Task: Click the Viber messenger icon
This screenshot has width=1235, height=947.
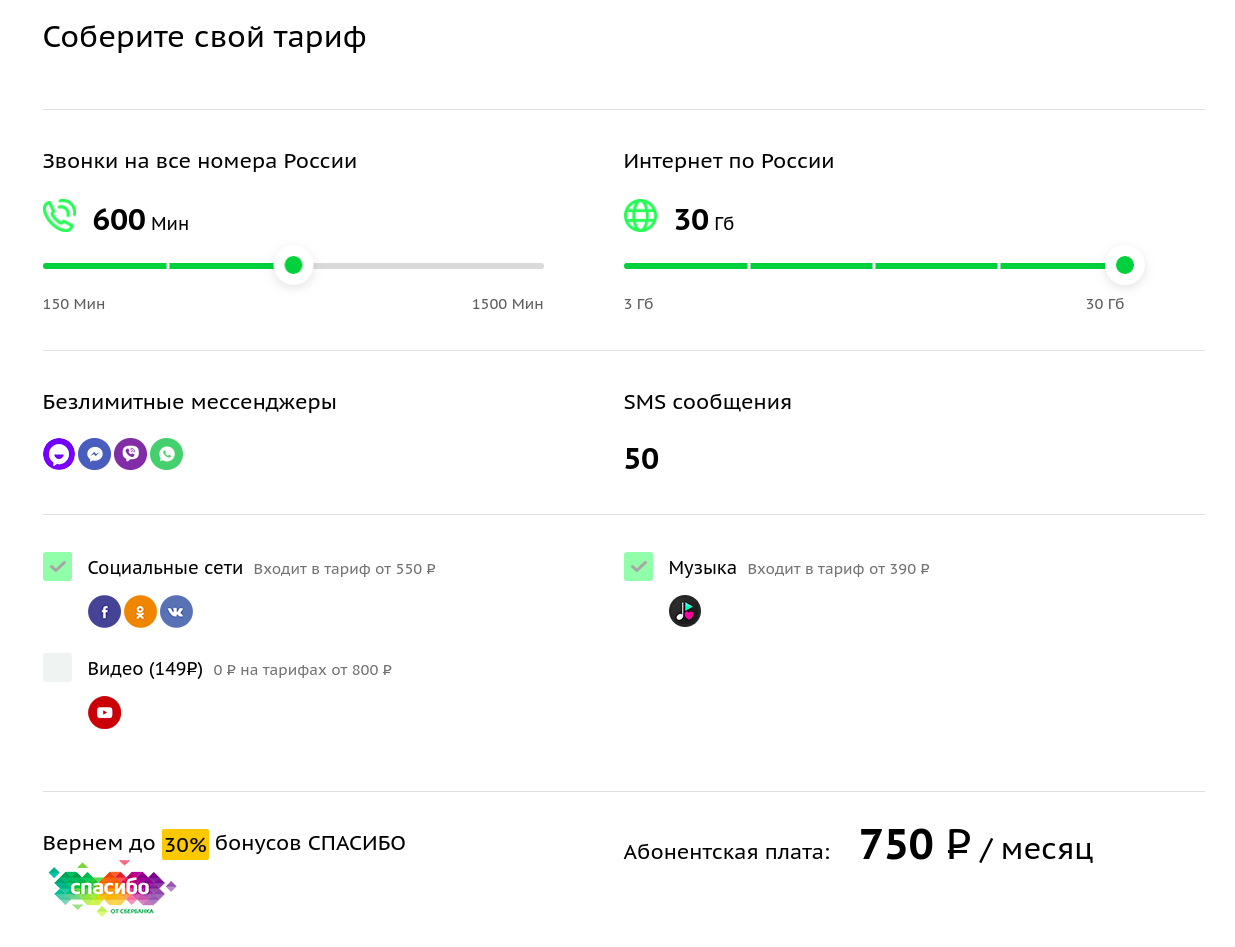Action: point(130,454)
